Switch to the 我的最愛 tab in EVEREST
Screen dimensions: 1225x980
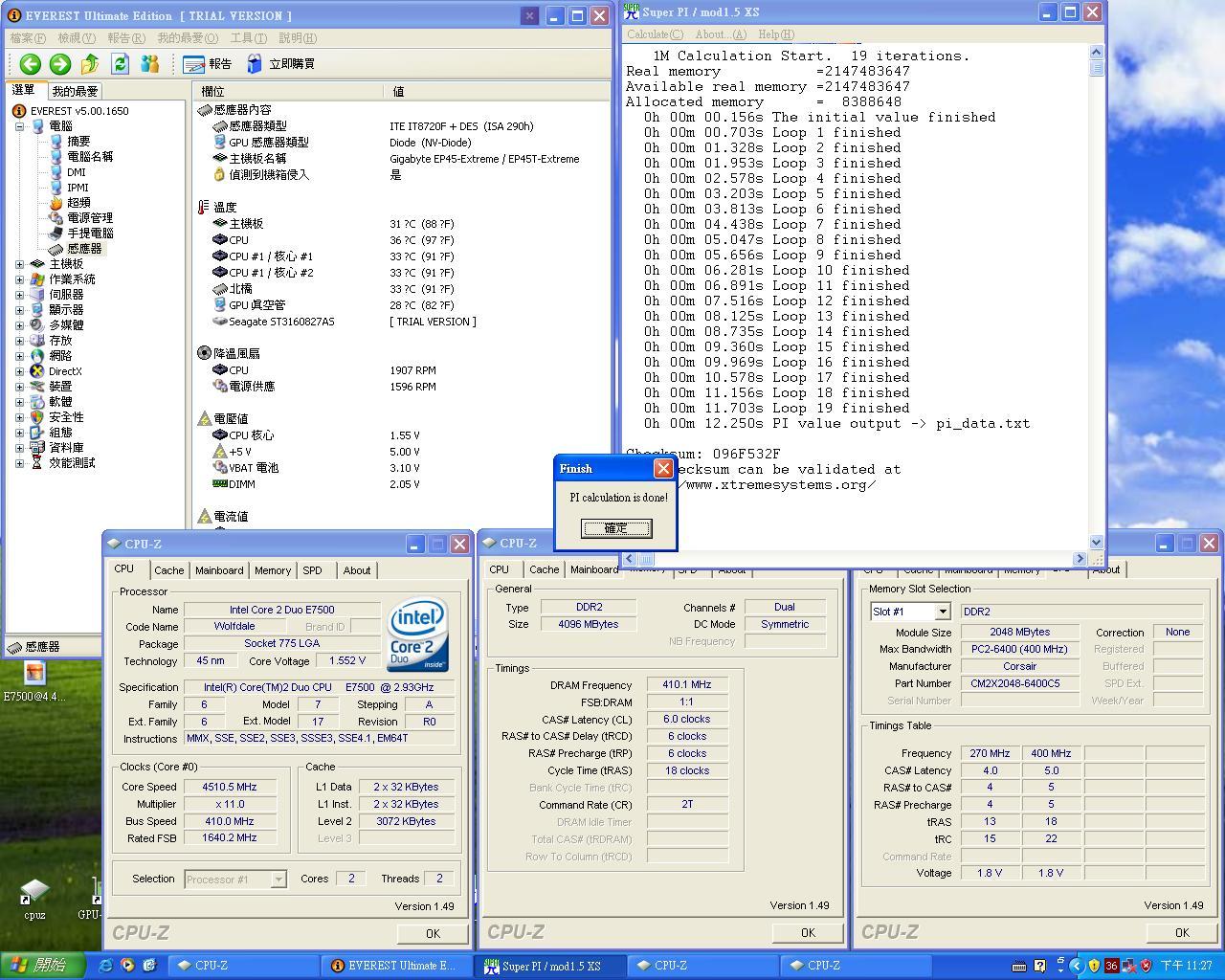(75, 91)
